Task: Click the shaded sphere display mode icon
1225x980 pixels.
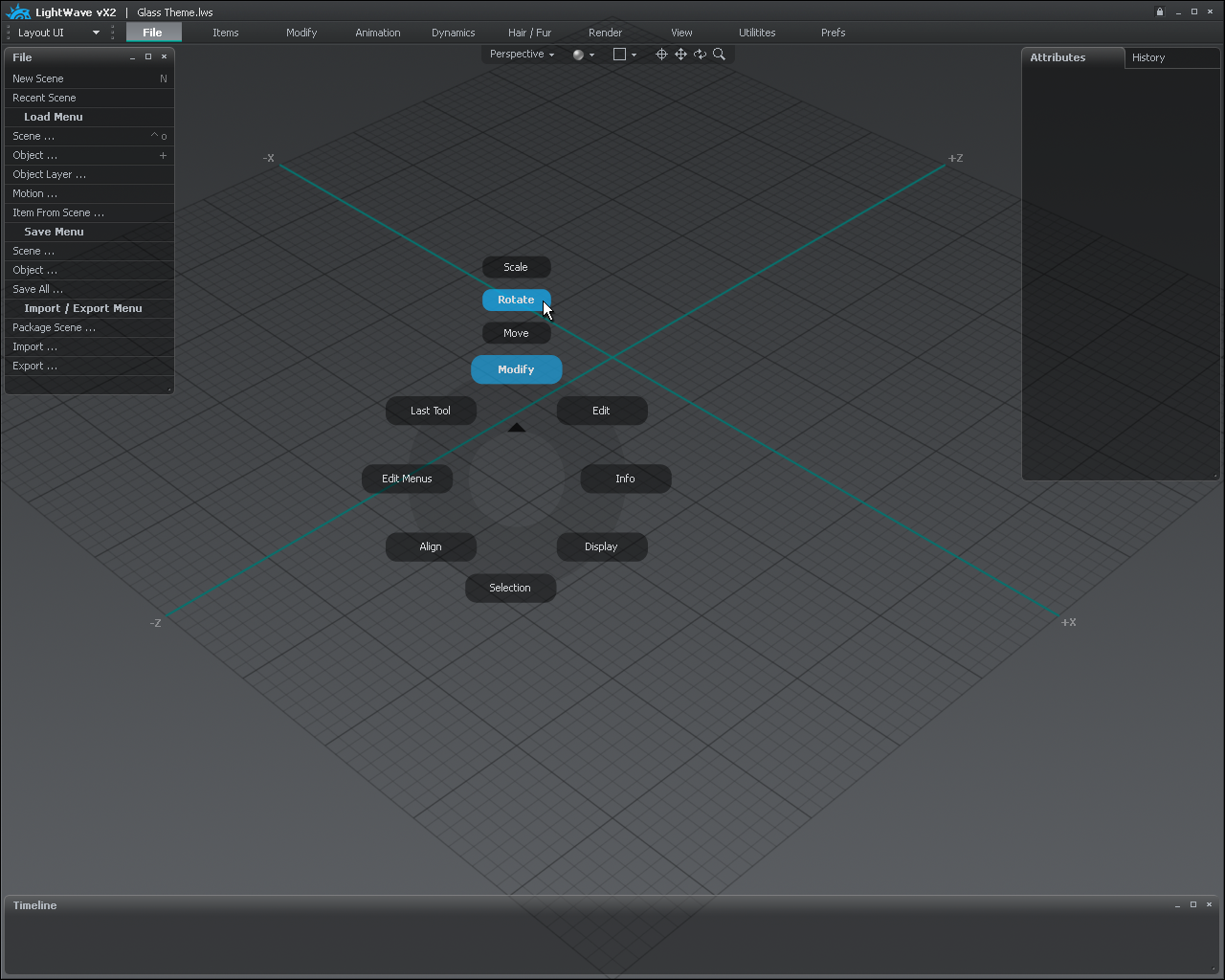Action: (578, 55)
